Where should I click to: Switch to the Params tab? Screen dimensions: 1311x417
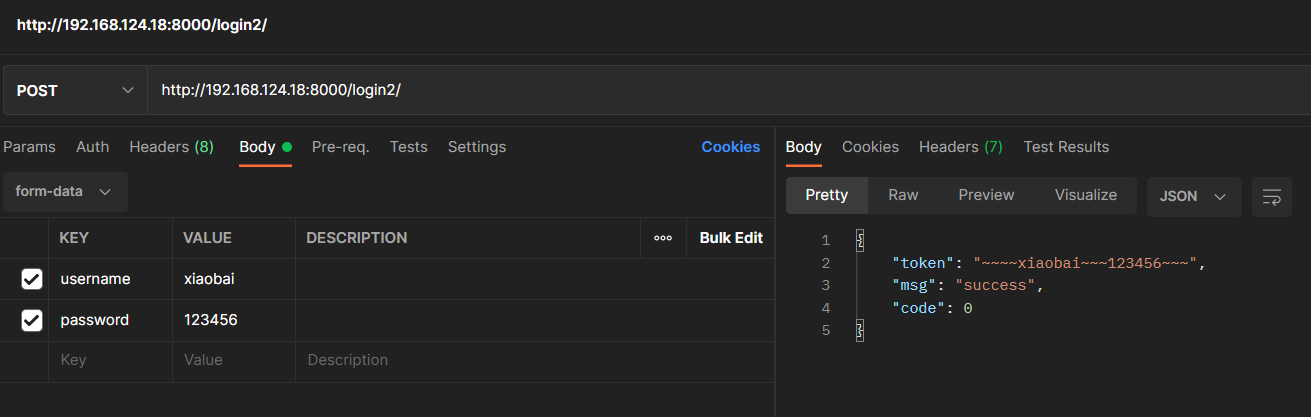[29, 147]
